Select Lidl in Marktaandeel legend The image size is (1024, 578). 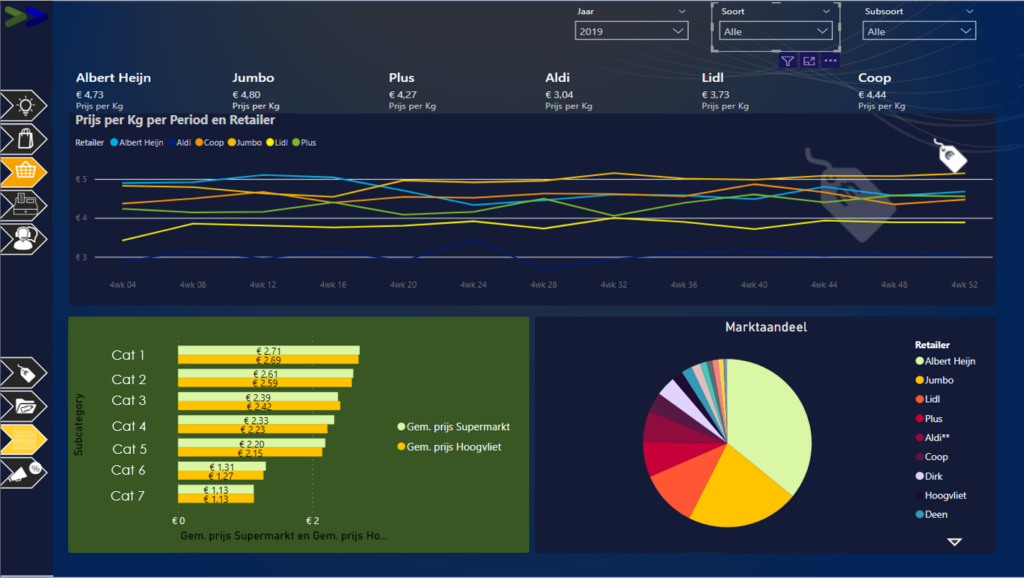pos(928,399)
